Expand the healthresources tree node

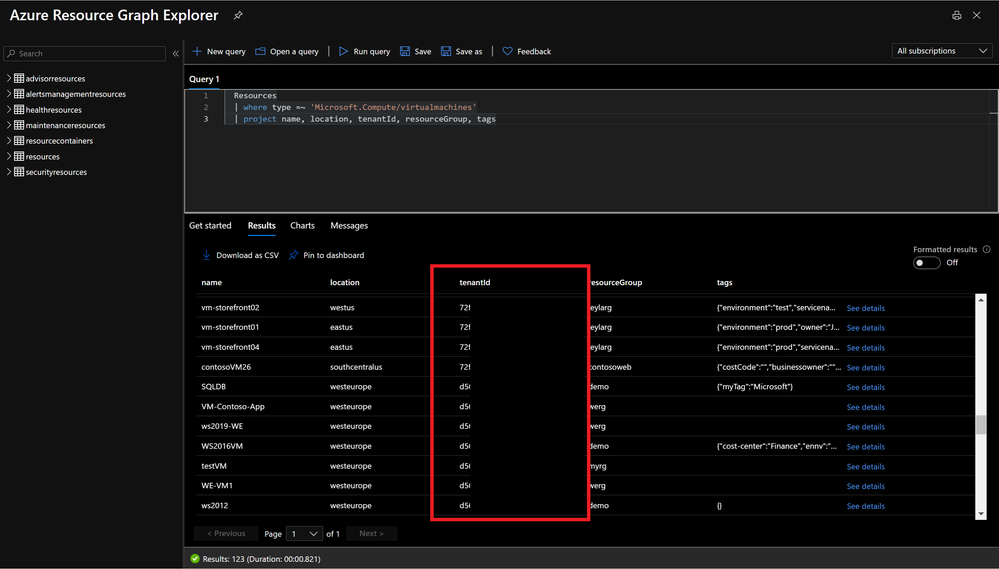(x=9, y=109)
